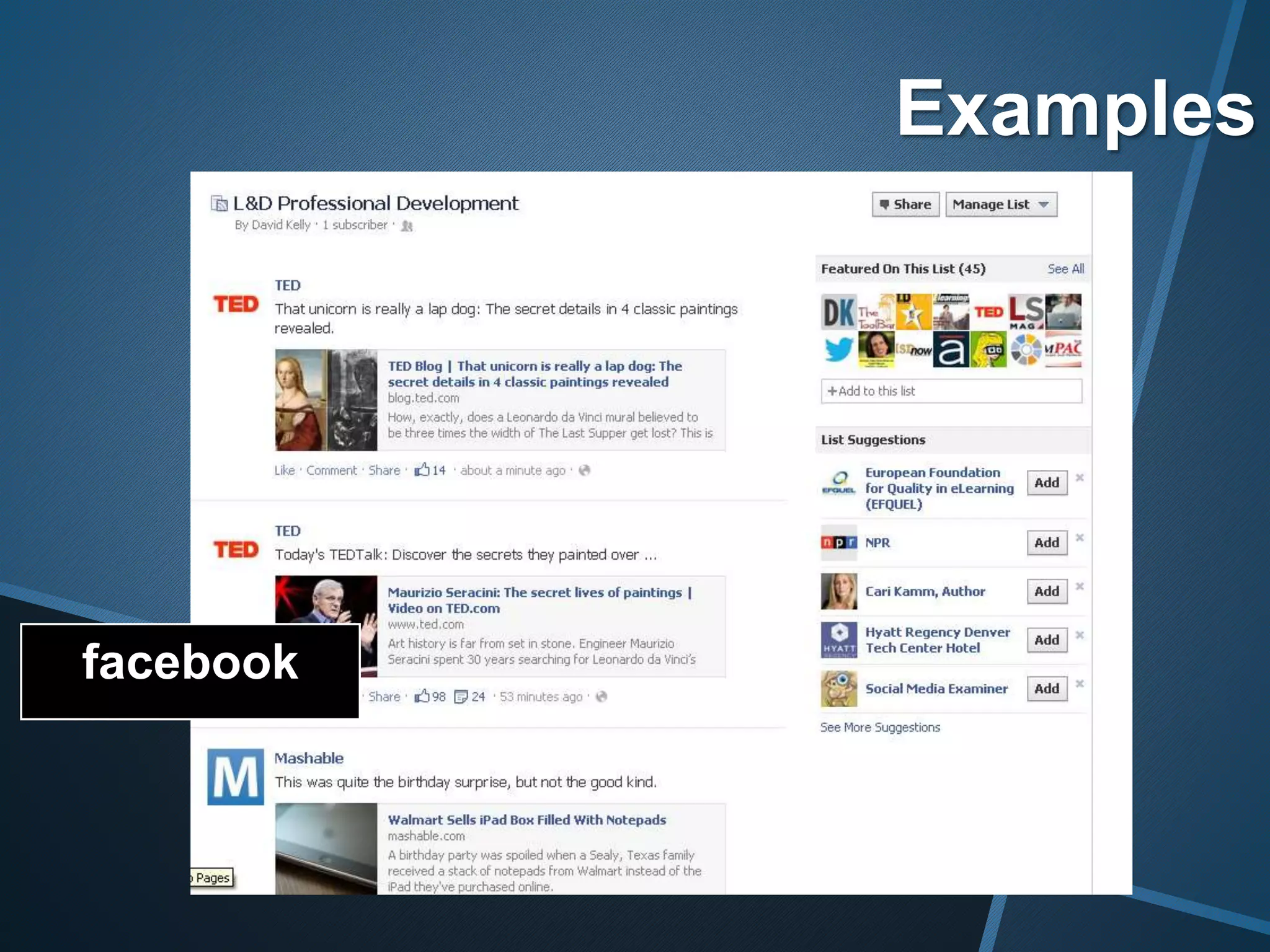Add EFQUEL to the list
Viewport: 1270px width, 952px height.
(1047, 483)
